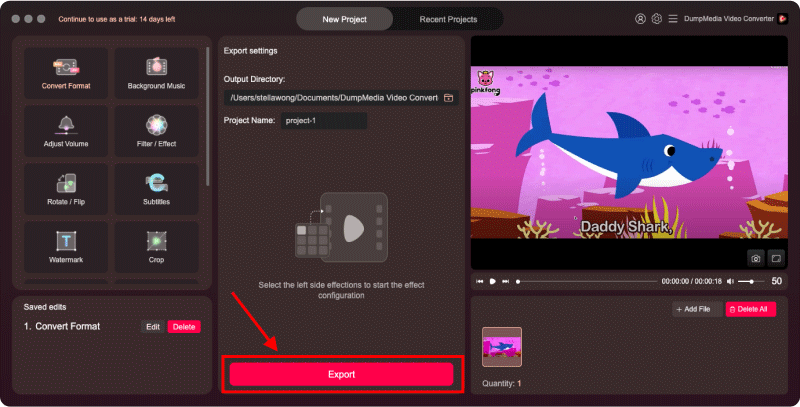The width and height of the screenshot is (800, 407).
Task: Select the Adjust Volume tool
Action: pos(66,131)
